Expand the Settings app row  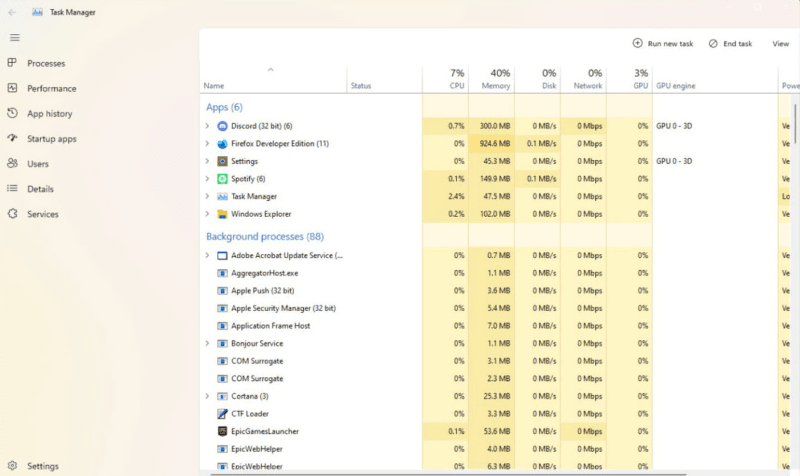pos(207,161)
